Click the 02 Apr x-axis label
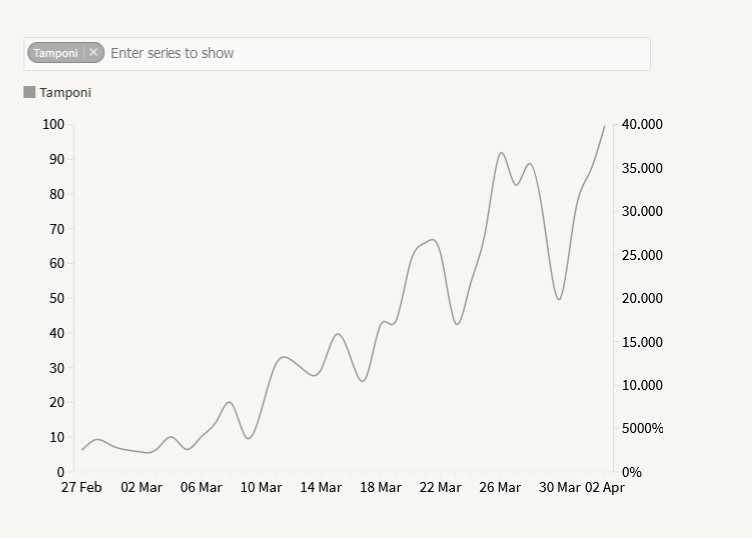This screenshot has height=538, width=752. tap(604, 488)
